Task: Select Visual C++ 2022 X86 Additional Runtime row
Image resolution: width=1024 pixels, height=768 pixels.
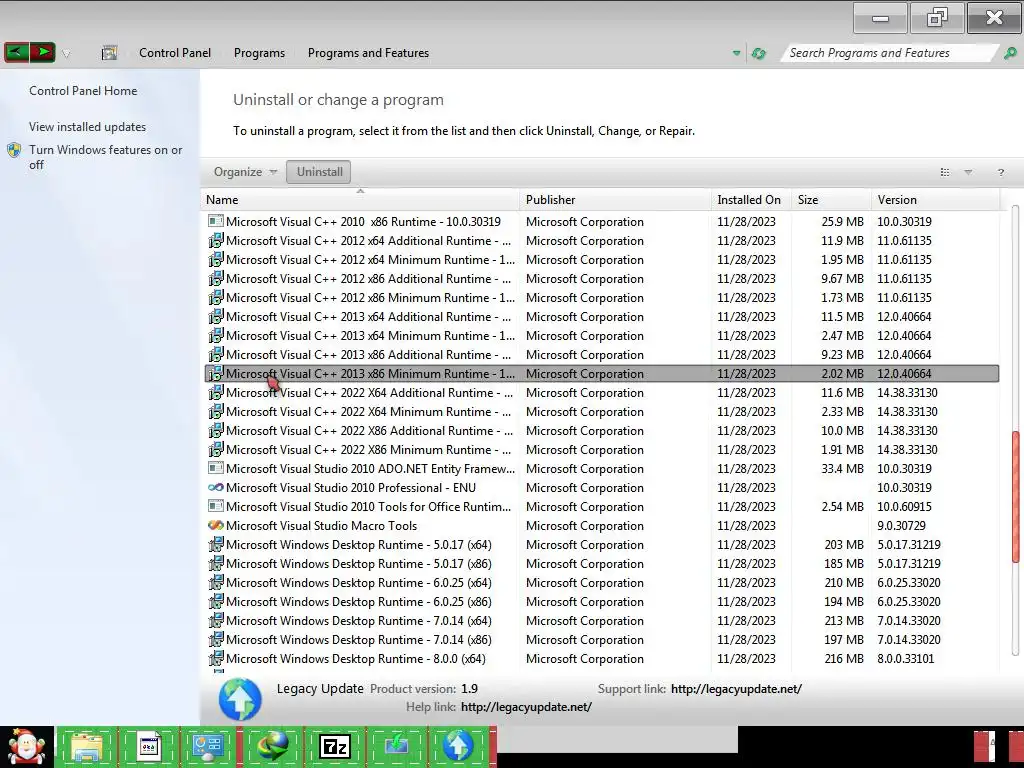Action: [601, 430]
